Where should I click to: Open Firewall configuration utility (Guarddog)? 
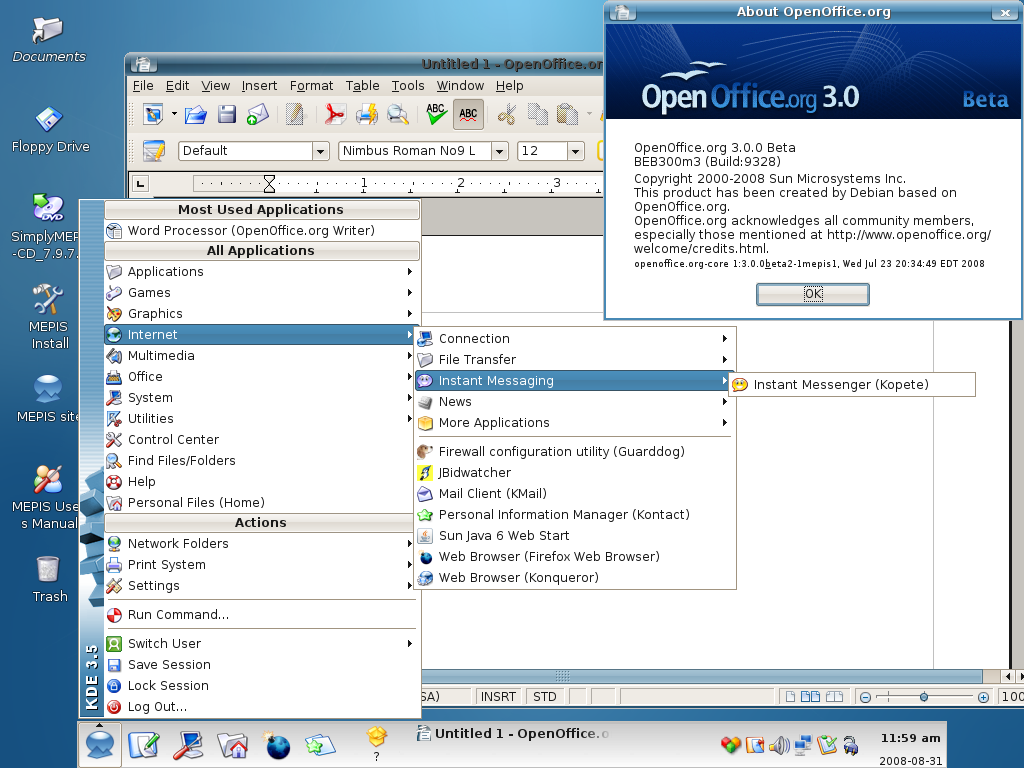coord(575,451)
